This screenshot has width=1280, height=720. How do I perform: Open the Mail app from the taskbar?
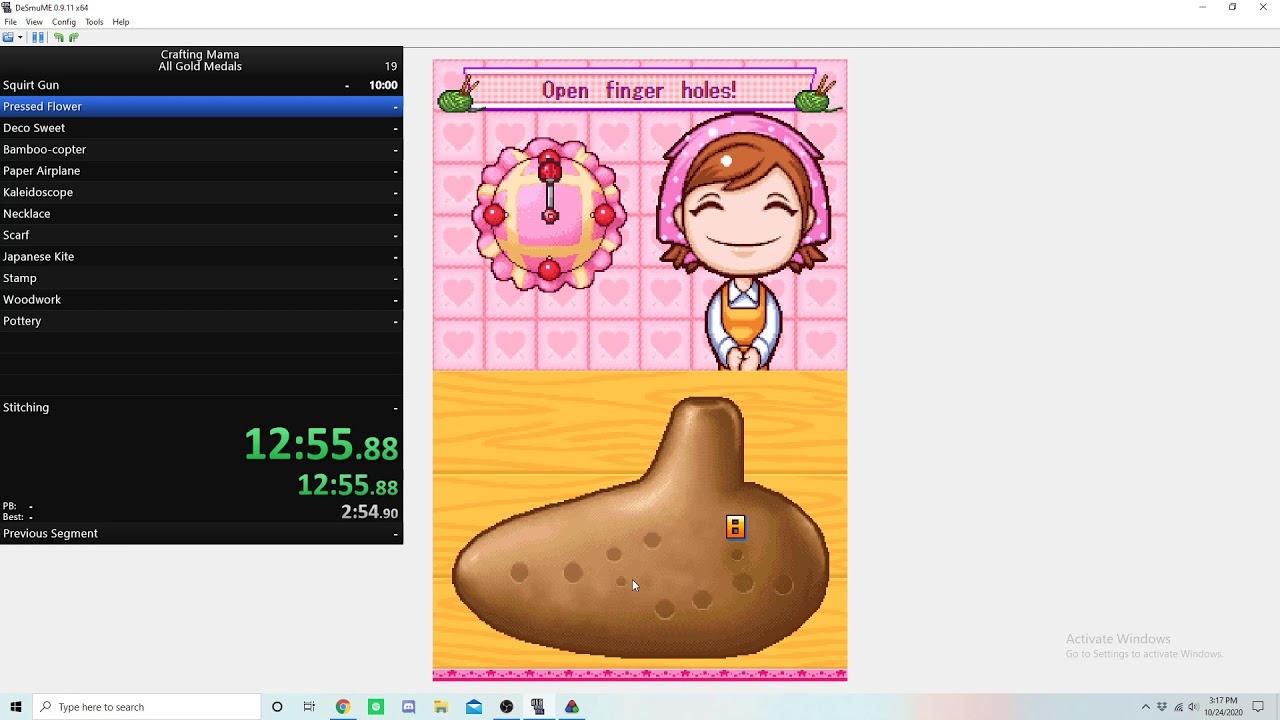pyautogui.click(x=474, y=707)
